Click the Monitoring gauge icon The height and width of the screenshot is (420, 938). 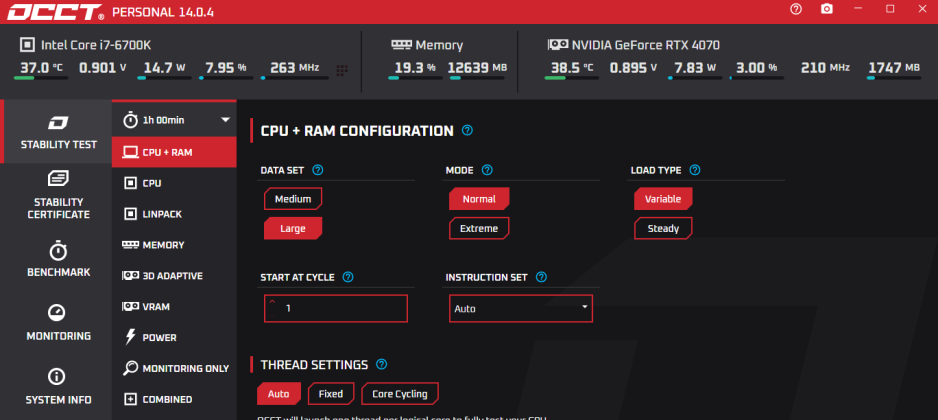click(x=56, y=313)
